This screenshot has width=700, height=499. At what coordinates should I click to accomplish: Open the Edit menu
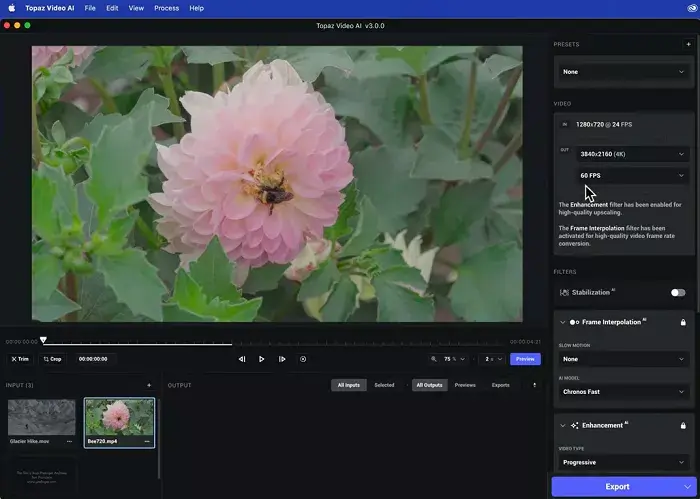coord(112,8)
